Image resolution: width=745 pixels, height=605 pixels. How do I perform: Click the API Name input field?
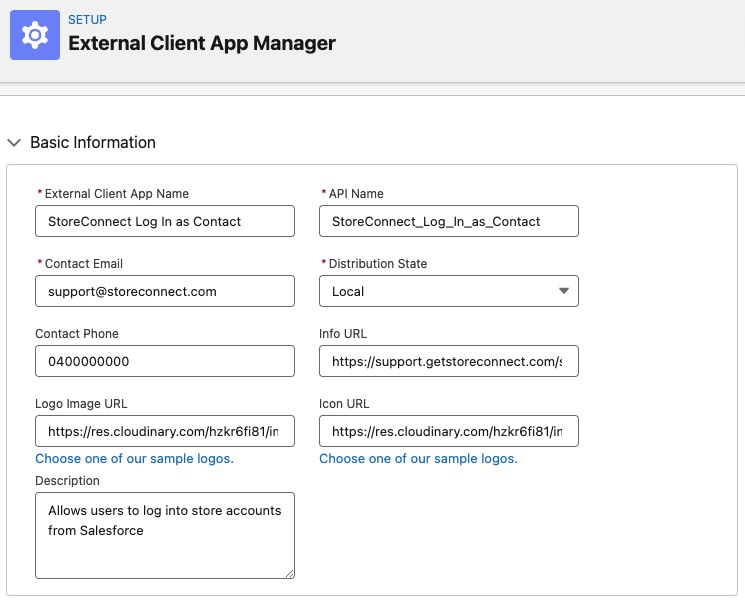click(x=449, y=221)
